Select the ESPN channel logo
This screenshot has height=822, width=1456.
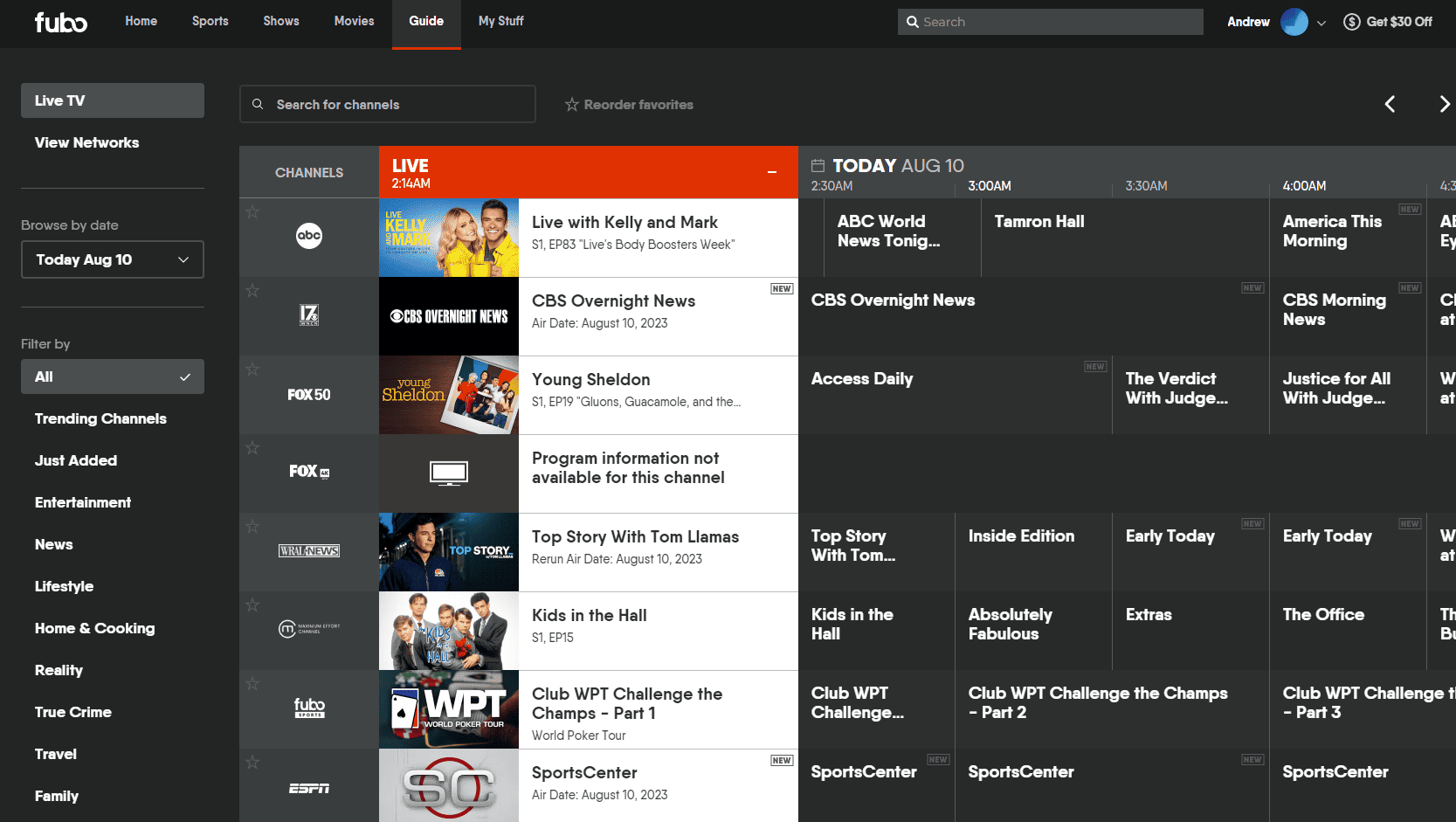pos(308,787)
